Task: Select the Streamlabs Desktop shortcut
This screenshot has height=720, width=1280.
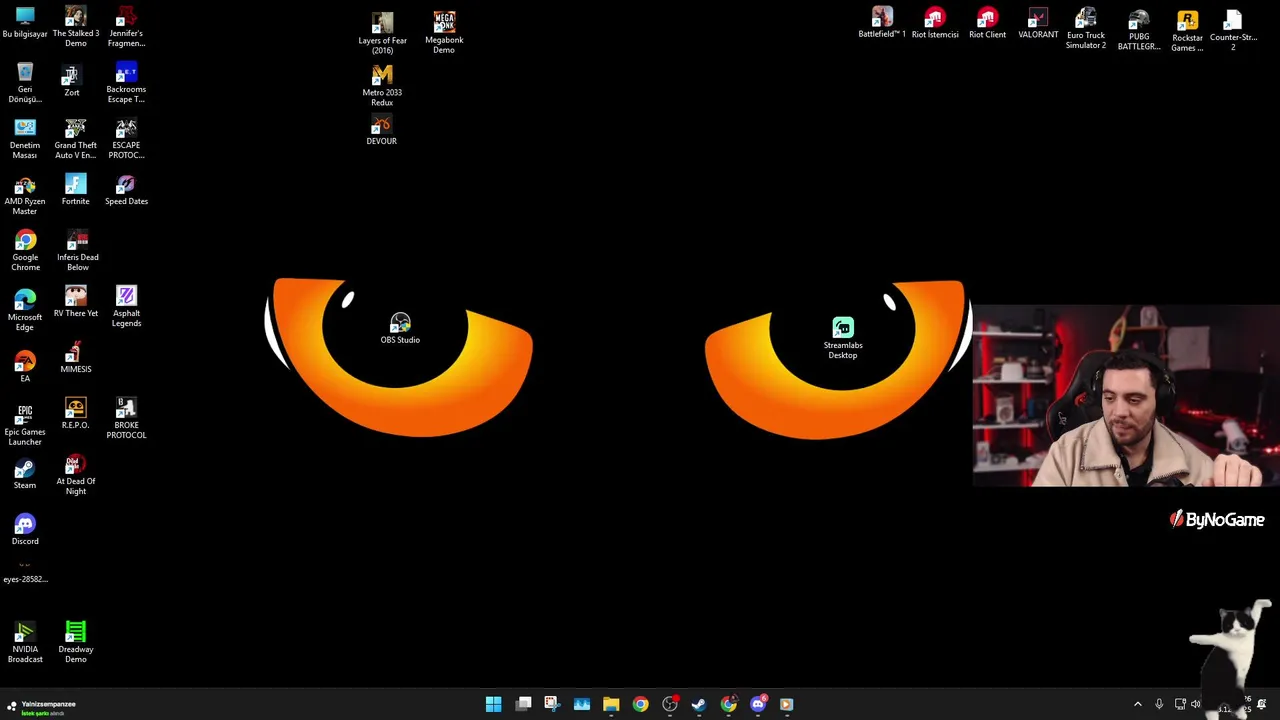Action: click(x=843, y=339)
